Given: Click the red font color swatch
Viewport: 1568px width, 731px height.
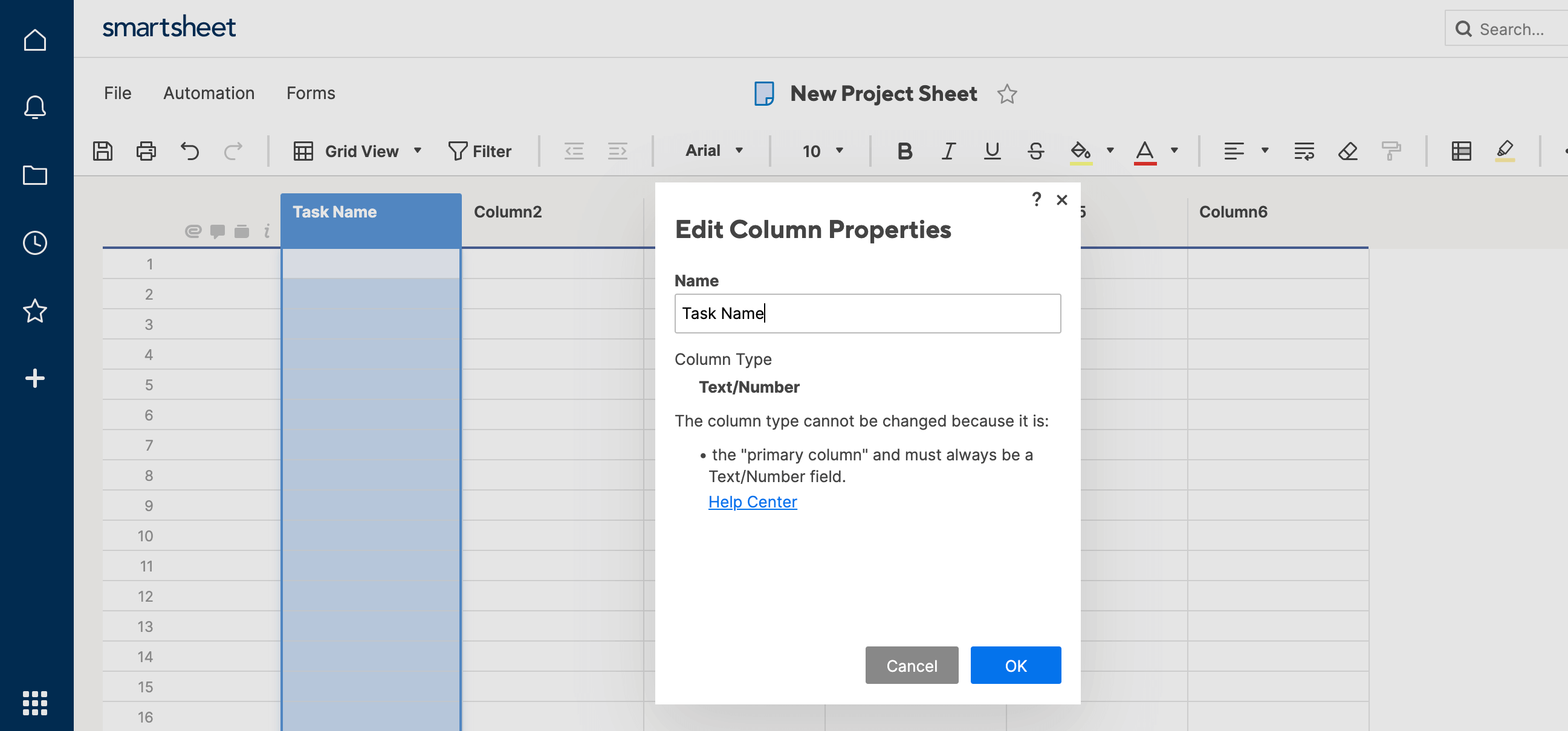Looking at the screenshot, I should pos(1144,151).
